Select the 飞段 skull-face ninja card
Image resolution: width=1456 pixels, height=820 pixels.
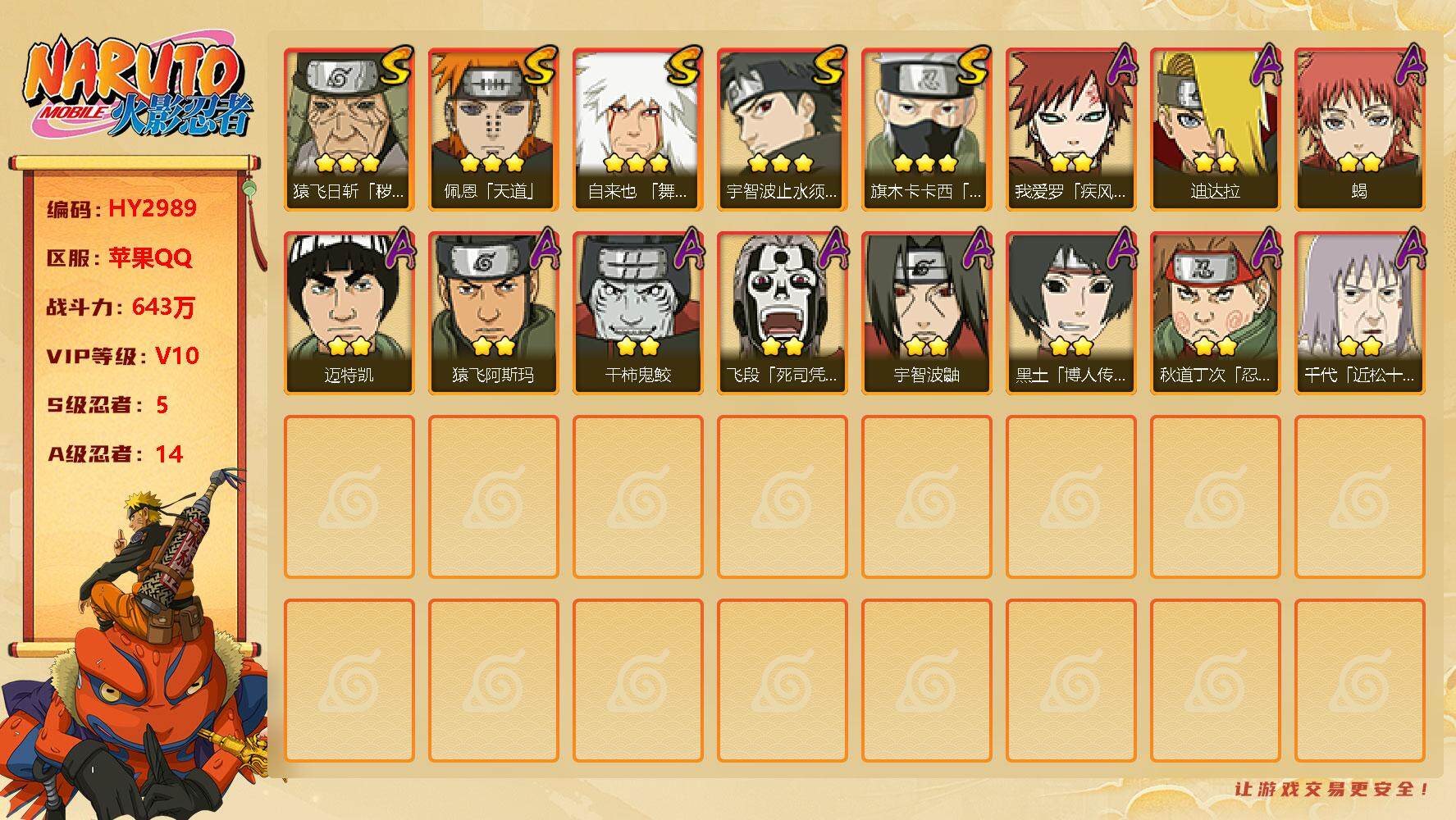(x=782, y=312)
